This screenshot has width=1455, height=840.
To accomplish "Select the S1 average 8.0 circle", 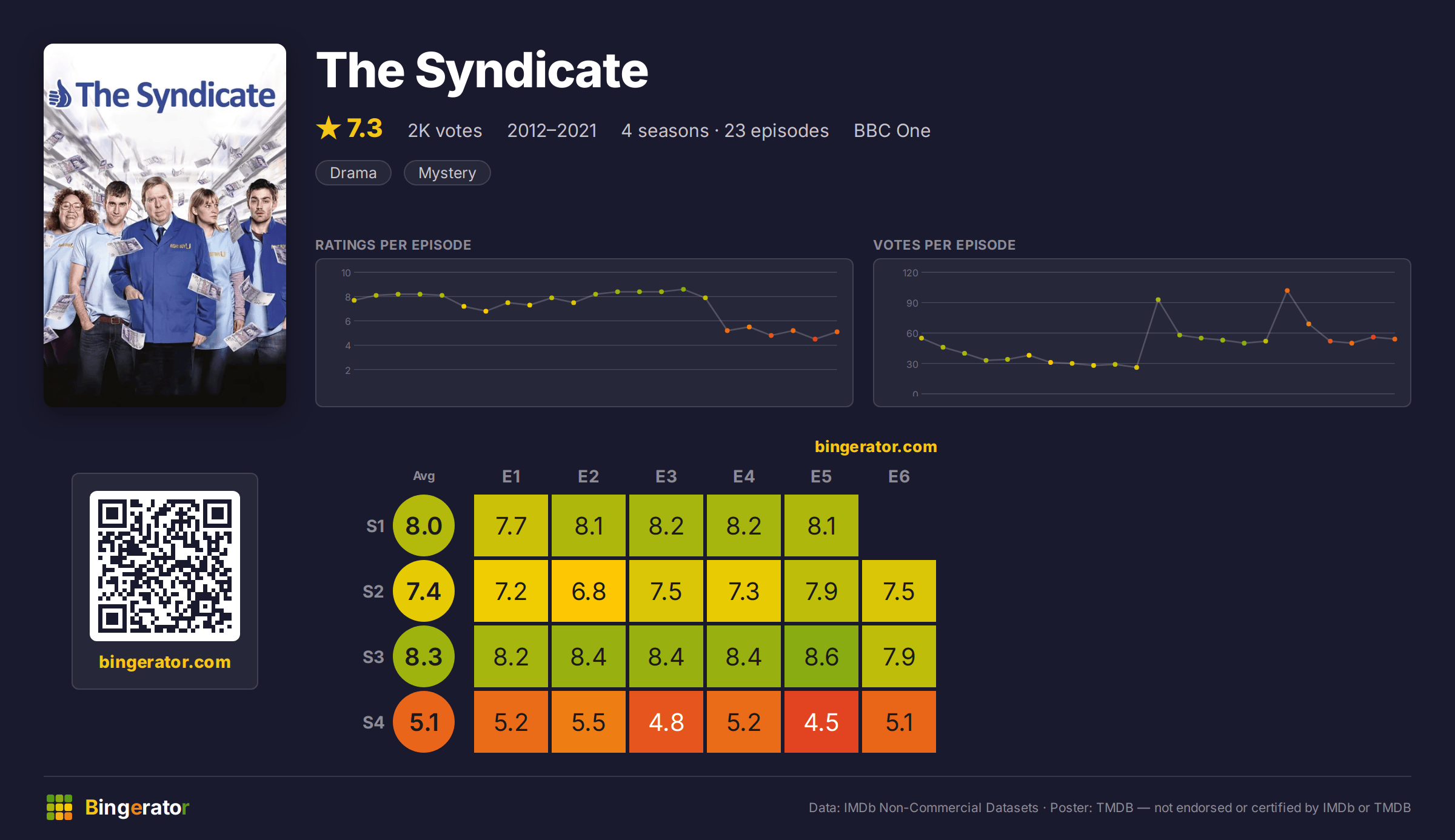I will coord(424,525).
